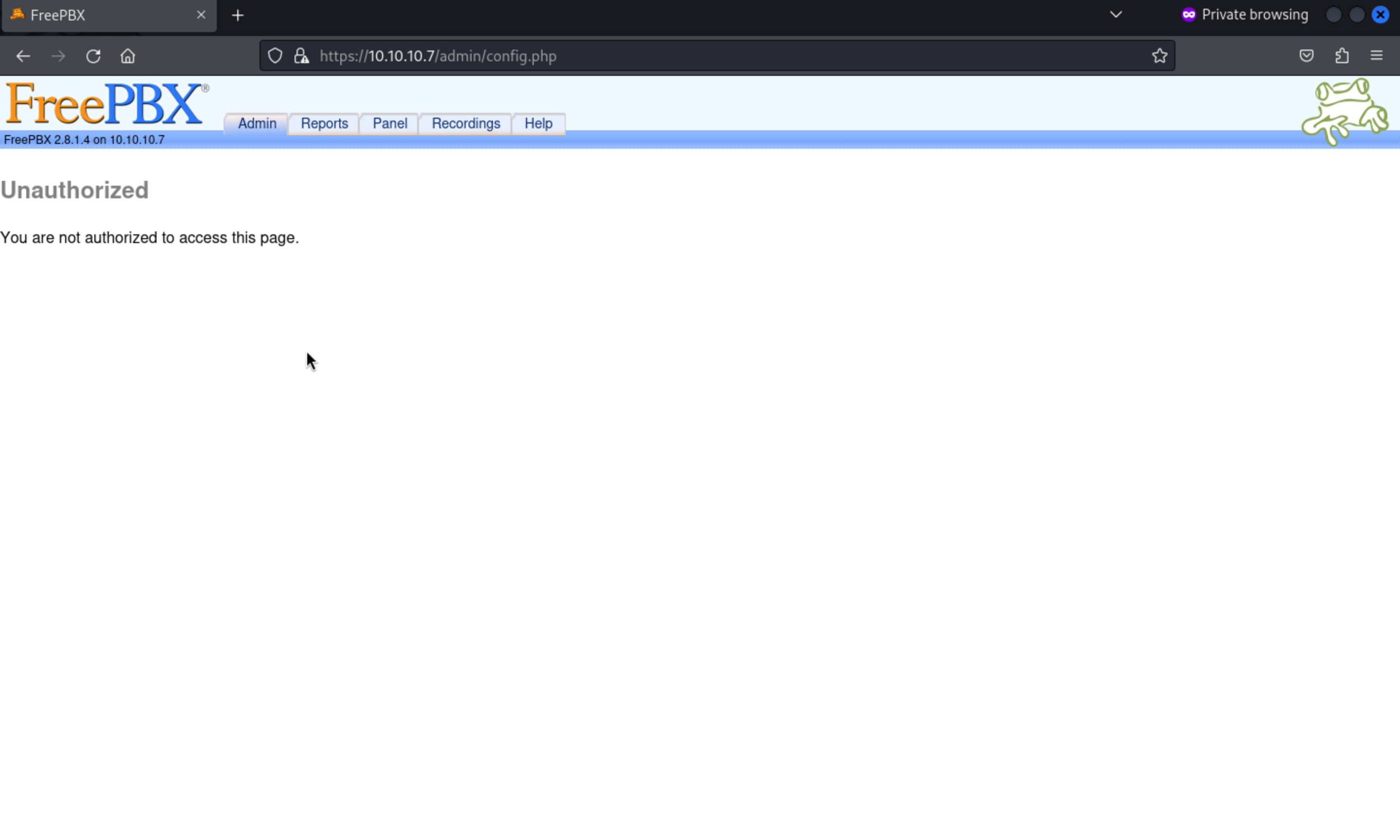Open tracking protection shield icon
This screenshot has height=840, width=1400.
275,56
